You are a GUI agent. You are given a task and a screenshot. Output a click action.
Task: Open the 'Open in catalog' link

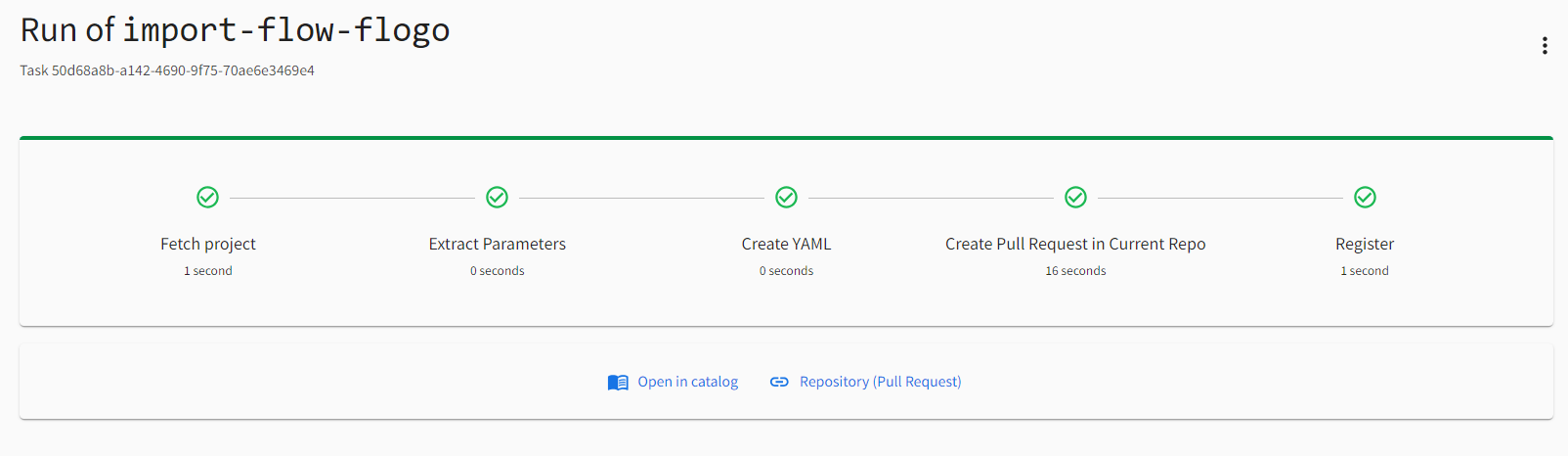pyautogui.click(x=687, y=382)
